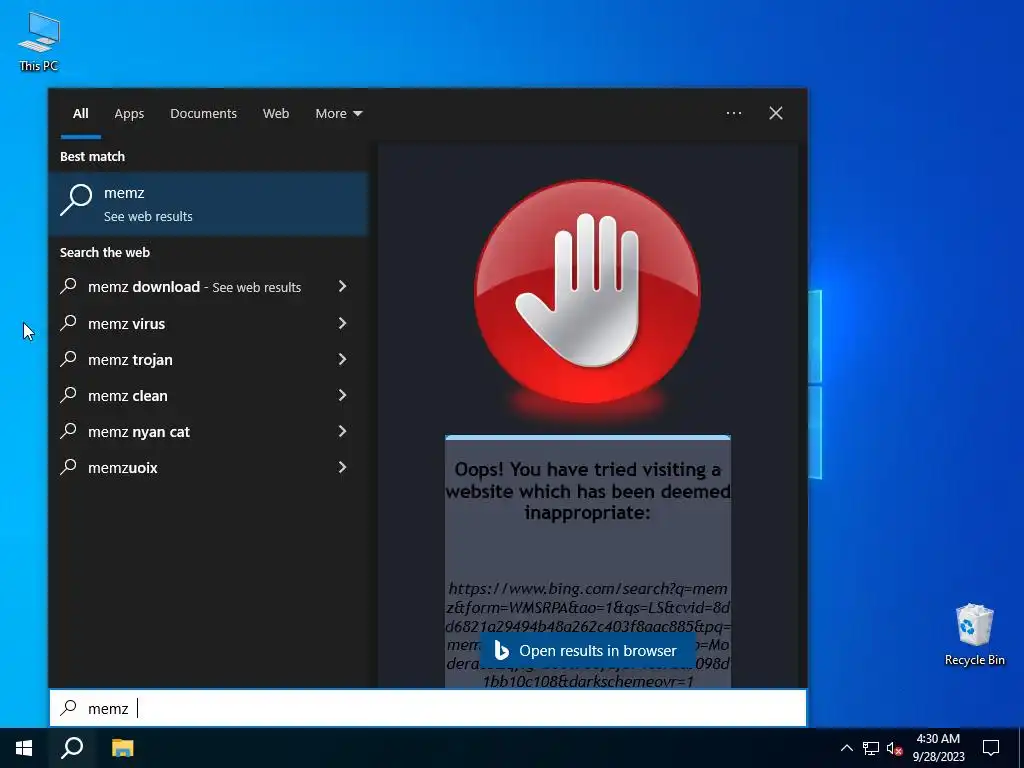Click Open results in browser button
Screen dimensions: 1024x768
(x=586, y=651)
